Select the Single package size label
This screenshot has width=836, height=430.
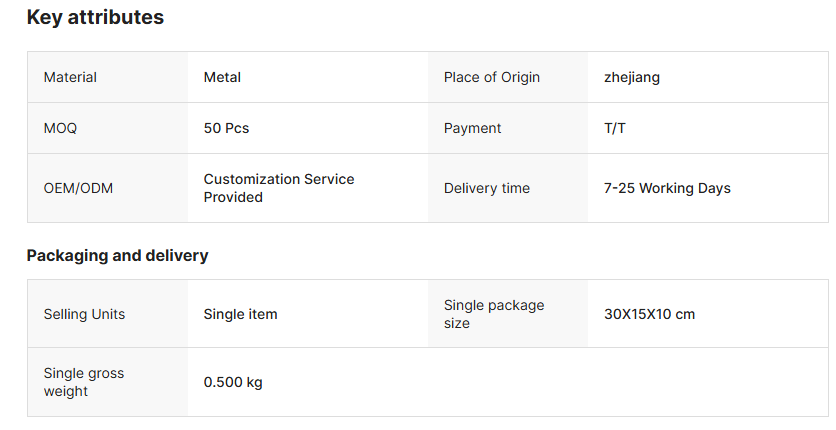click(x=493, y=314)
